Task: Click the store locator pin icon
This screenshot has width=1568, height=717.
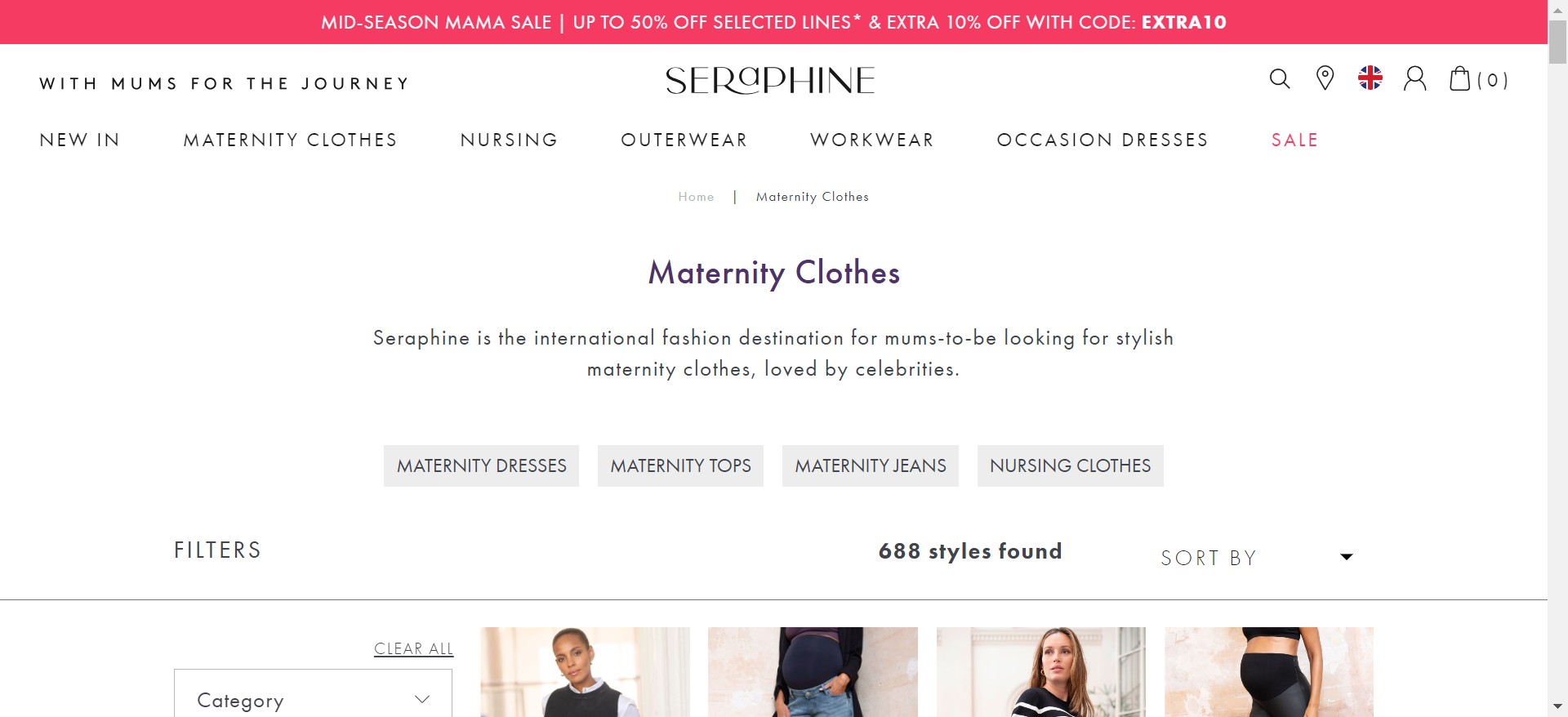Action: point(1325,78)
